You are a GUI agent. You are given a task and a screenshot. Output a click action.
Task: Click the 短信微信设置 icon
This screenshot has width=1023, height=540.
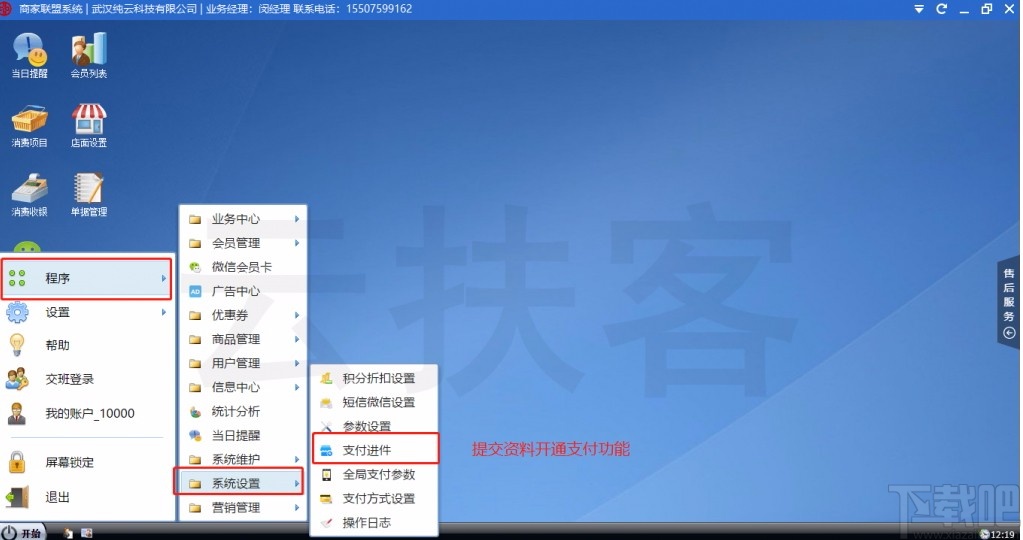click(326, 402)
